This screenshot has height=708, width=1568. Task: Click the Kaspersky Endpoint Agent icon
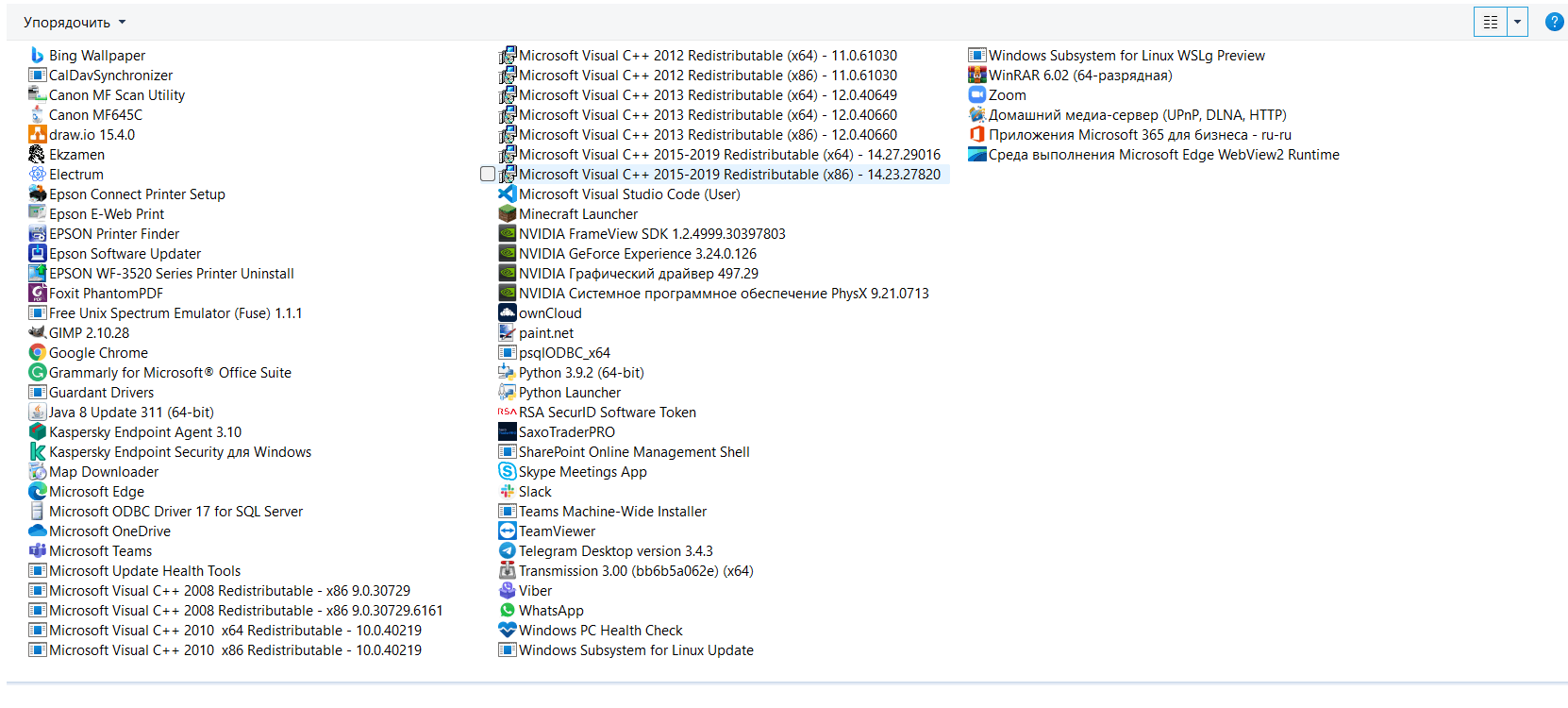click(x=38, y=432)
